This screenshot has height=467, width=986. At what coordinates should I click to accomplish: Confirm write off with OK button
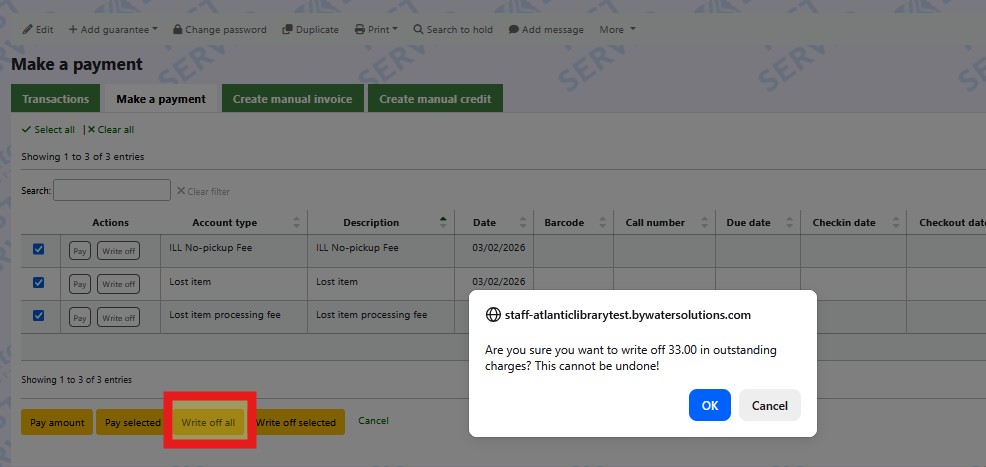[709, 405]
